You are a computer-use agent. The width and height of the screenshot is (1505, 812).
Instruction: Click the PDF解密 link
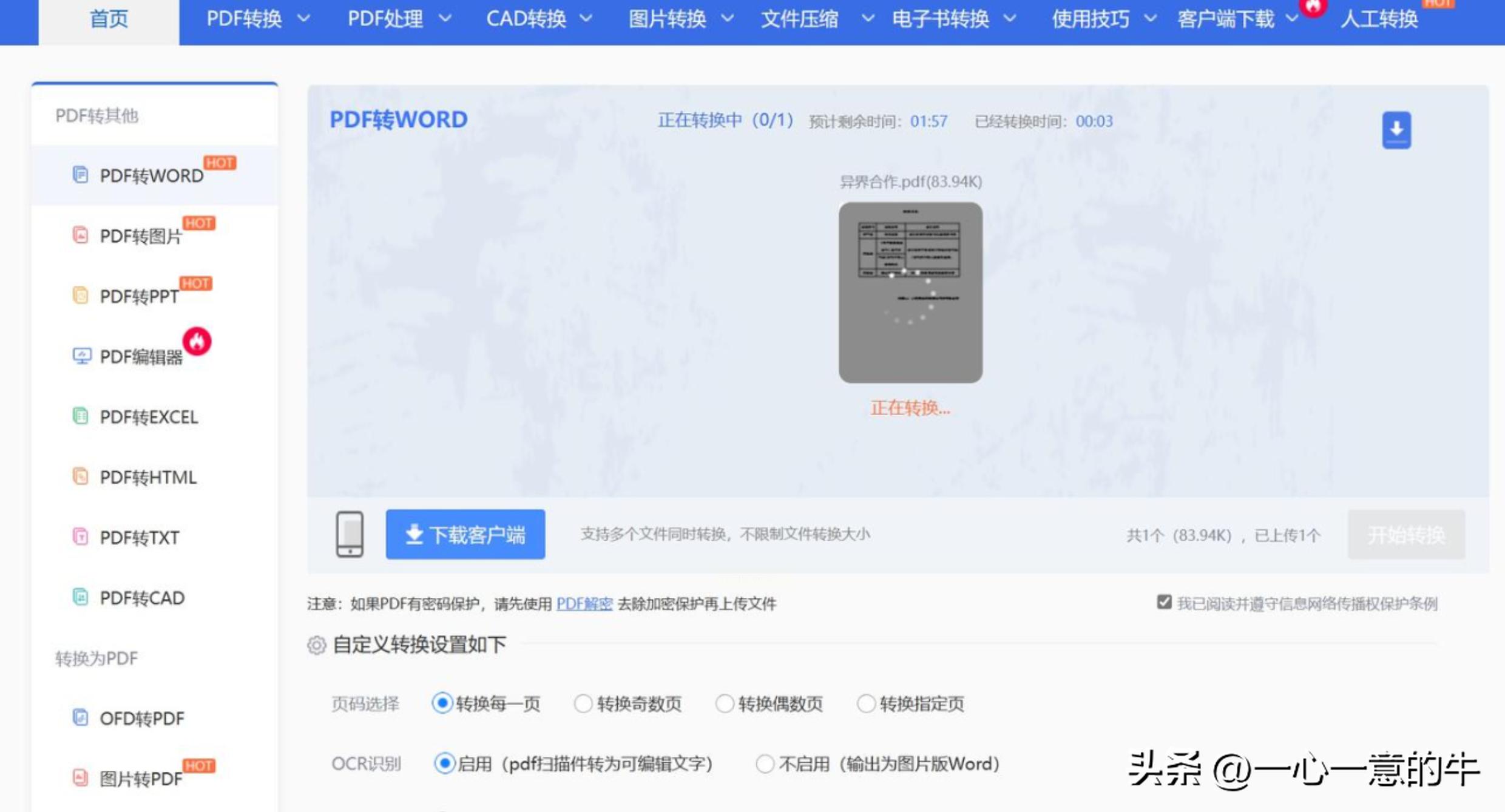pyautogui.click(x=585, y=604)
